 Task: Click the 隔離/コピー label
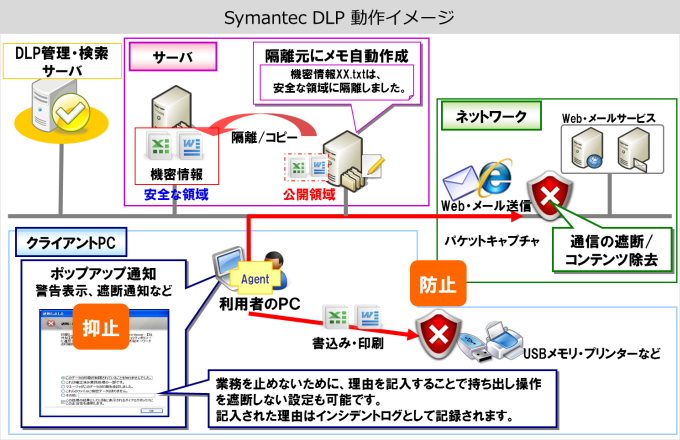point(264,137)
